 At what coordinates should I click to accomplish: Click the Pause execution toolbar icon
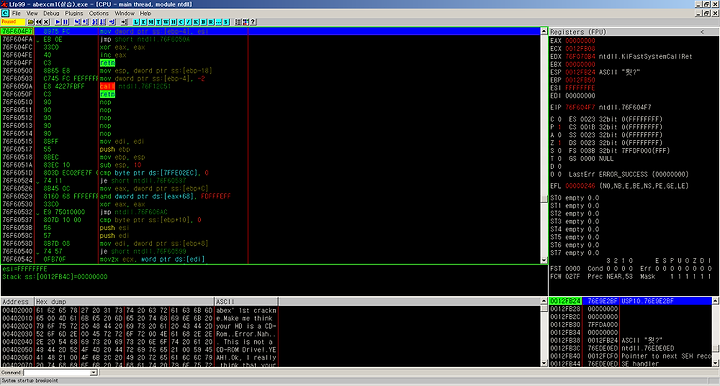pyautogui.click(x=65, y=22)
